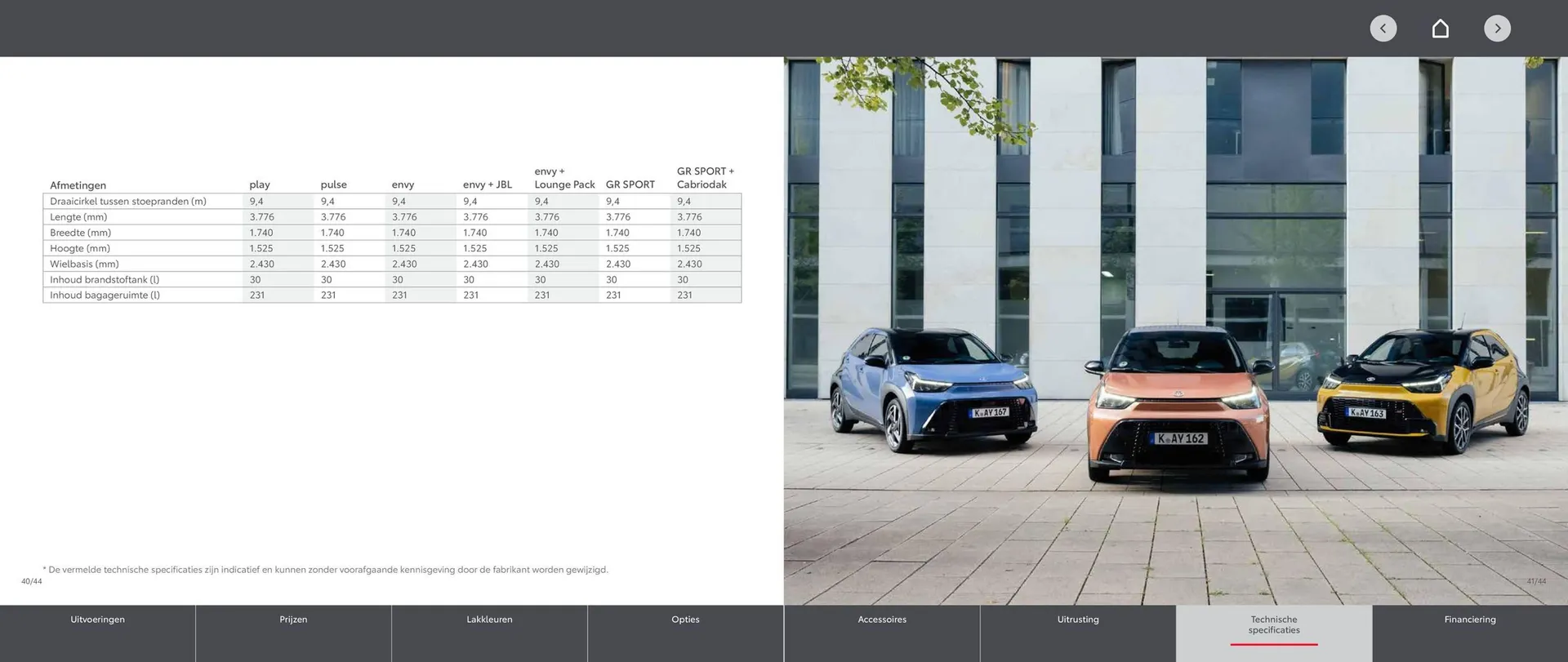Click the footnote about technische specificaties
The width and height of the screenshot is (1568, 662).
pyautogui.click(x=325, y=570)
